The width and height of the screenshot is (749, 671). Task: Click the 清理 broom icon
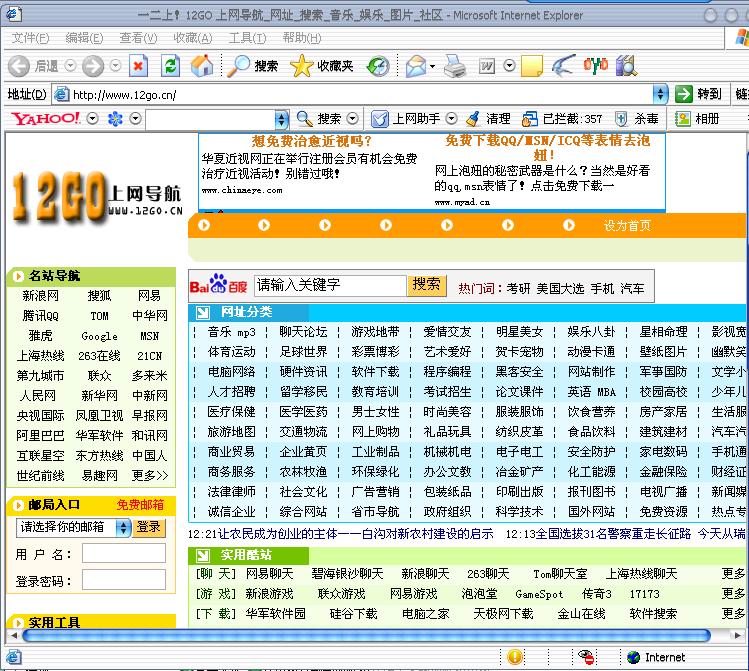tap(473, 118)
